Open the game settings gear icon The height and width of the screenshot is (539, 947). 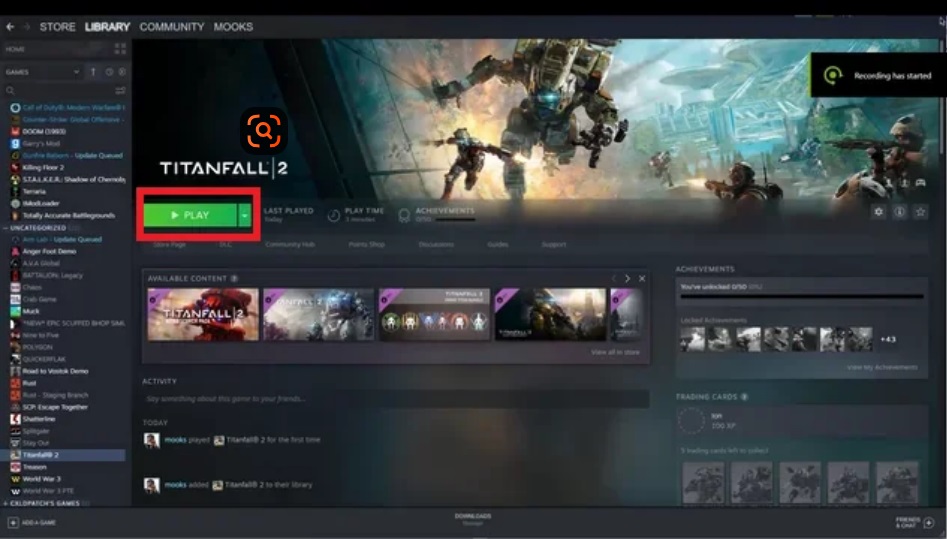coord(878,212)
